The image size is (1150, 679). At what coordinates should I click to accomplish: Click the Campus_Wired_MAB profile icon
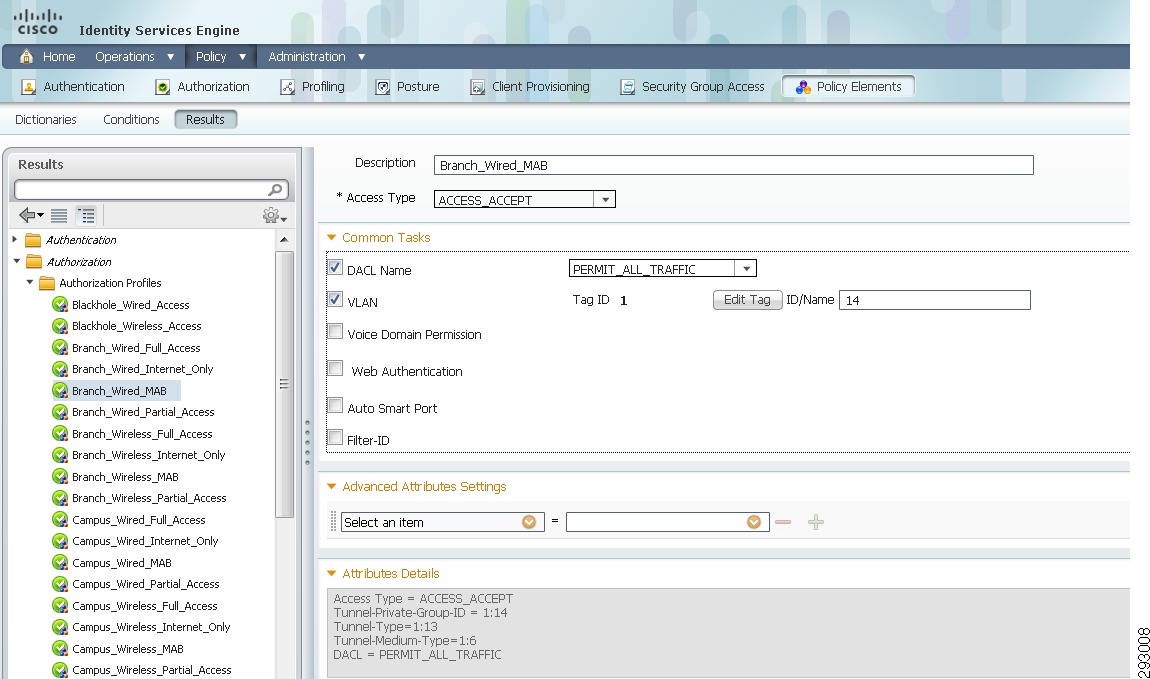point(60,562)
